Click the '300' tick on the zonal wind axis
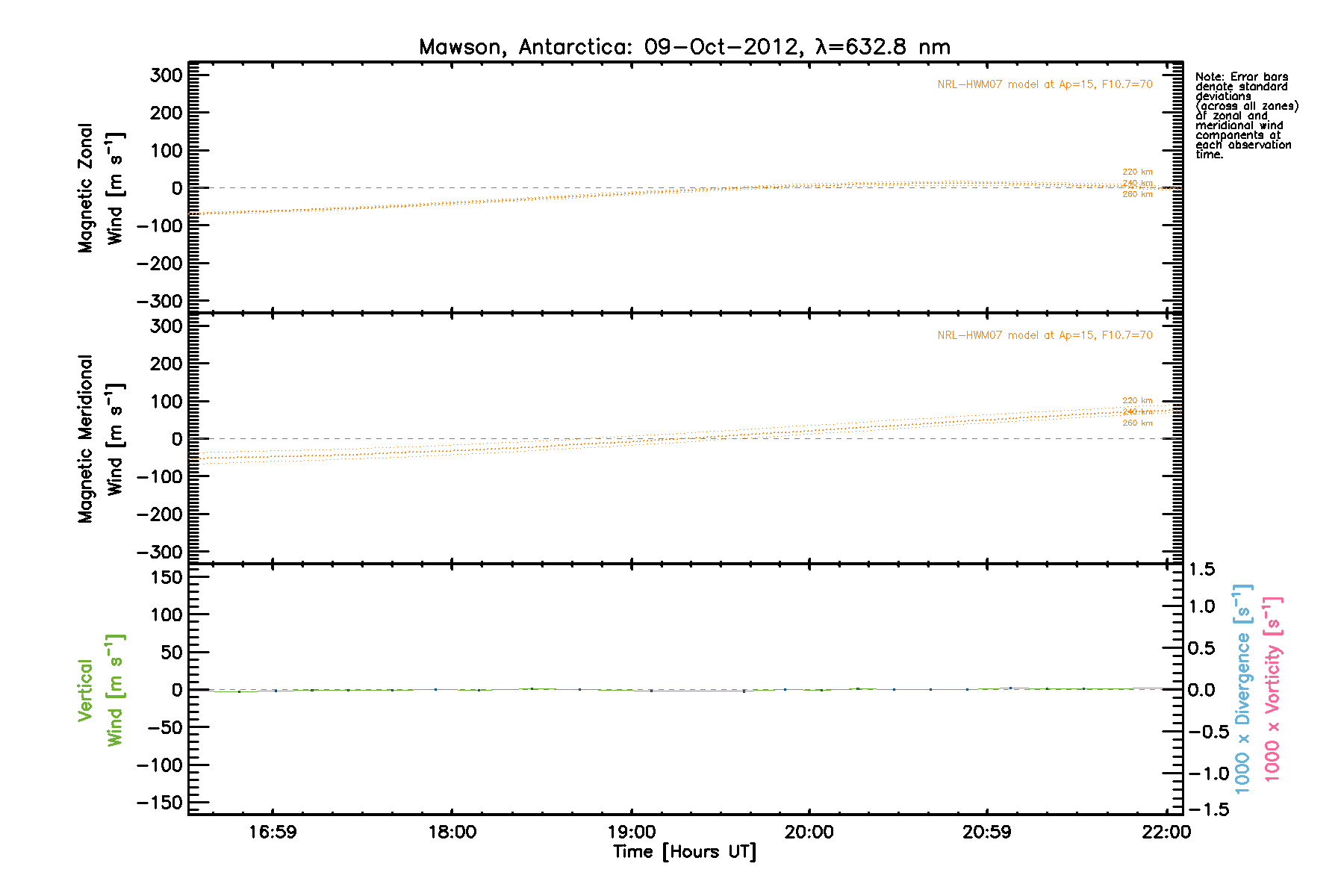This screenshot has width=1344, height=896. (x=166, y=75)
